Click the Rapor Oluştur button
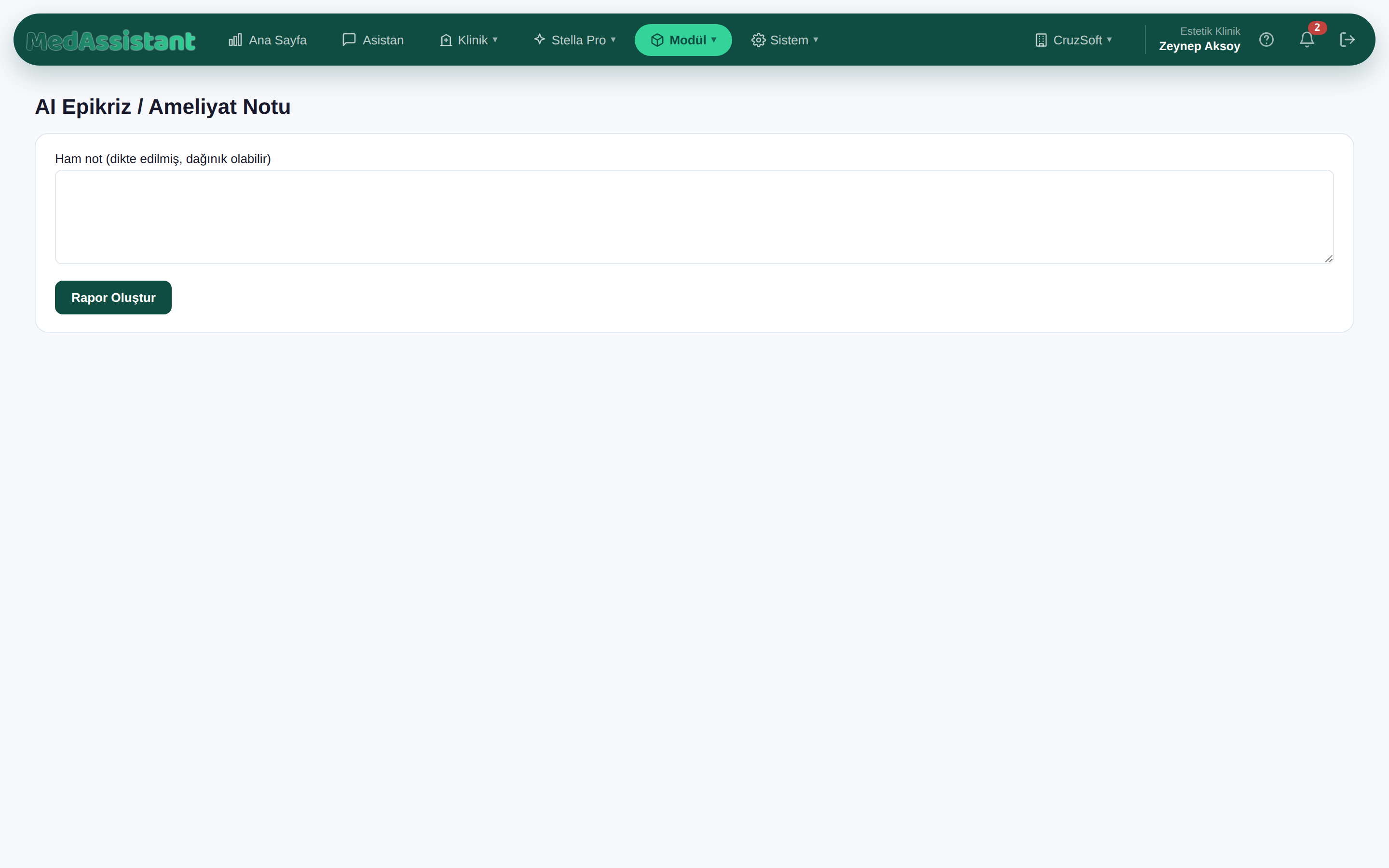Viewport: 1389px width, 868px height. [113, 298]
